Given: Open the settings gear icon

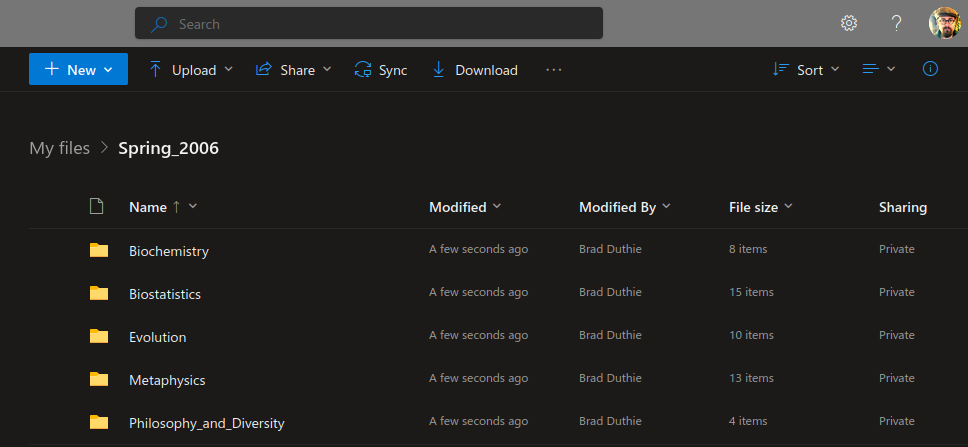Looking at the screenshot, I should [x=848, y=23].
